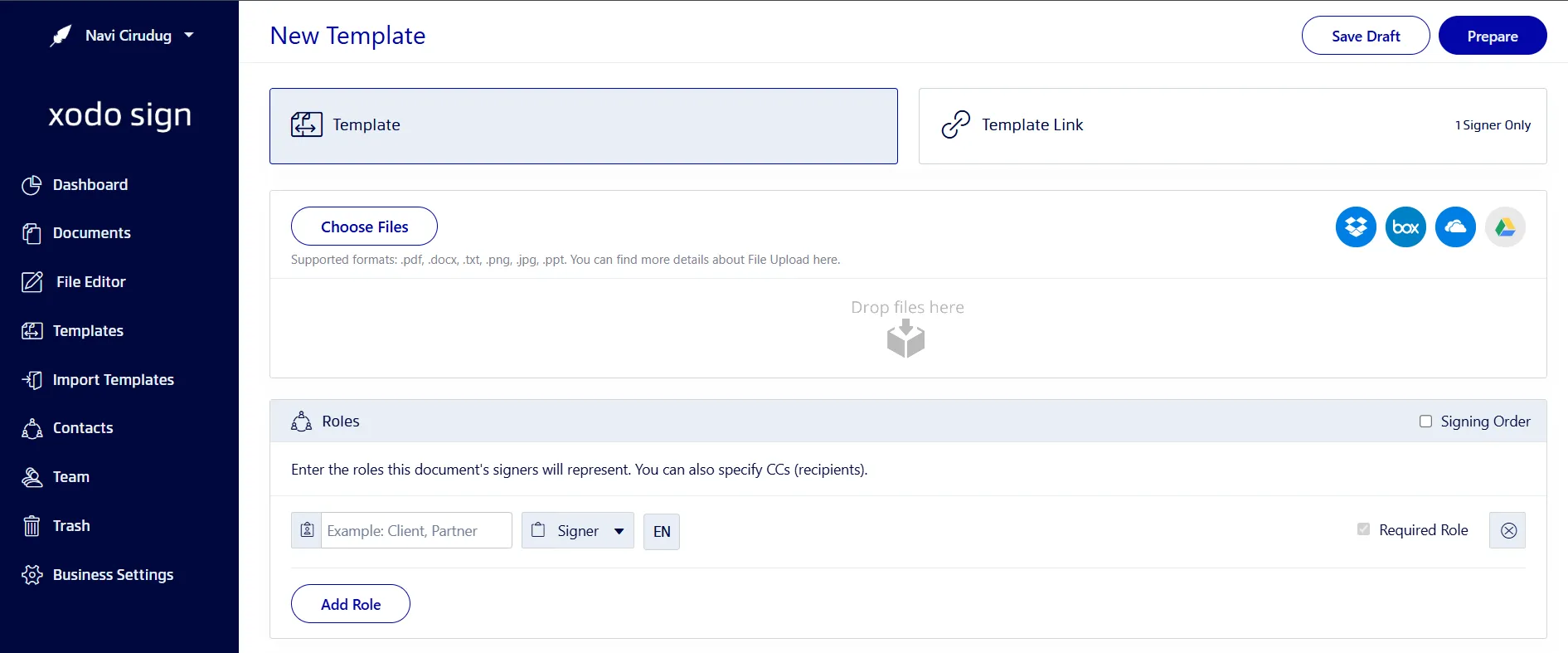
Task: Click the Documents clipboard icon
Action: coord(32,234)
